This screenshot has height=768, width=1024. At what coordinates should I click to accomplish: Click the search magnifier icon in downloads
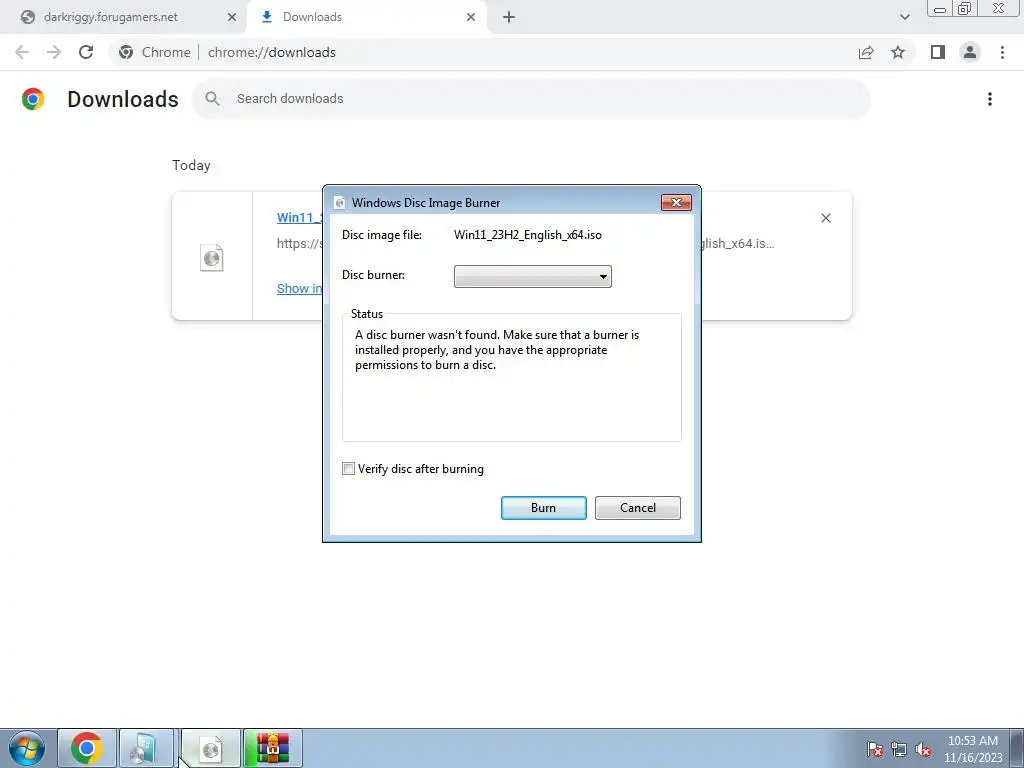pos(212,99)
